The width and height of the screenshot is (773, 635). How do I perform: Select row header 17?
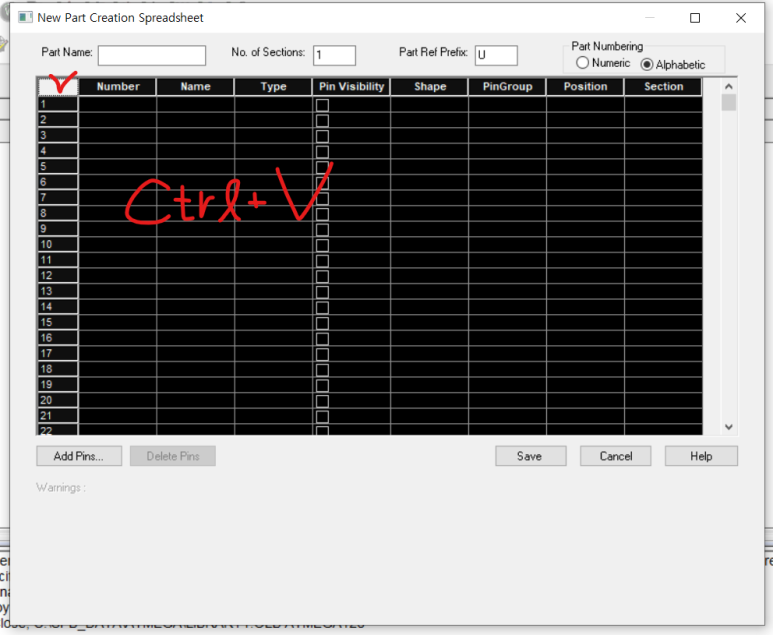pyautogui.click(x=58, y=353)
